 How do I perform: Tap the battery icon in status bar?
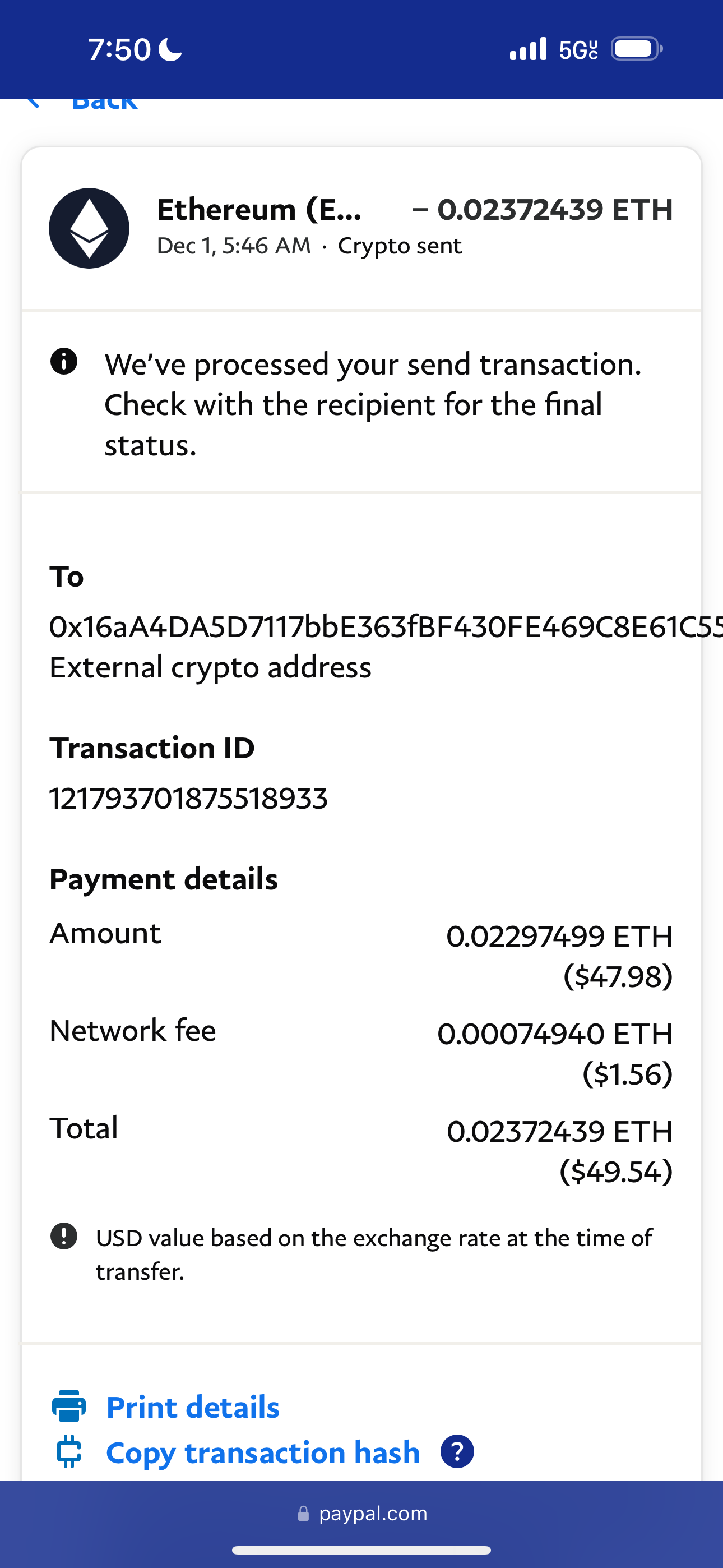(x=636, y=49)
